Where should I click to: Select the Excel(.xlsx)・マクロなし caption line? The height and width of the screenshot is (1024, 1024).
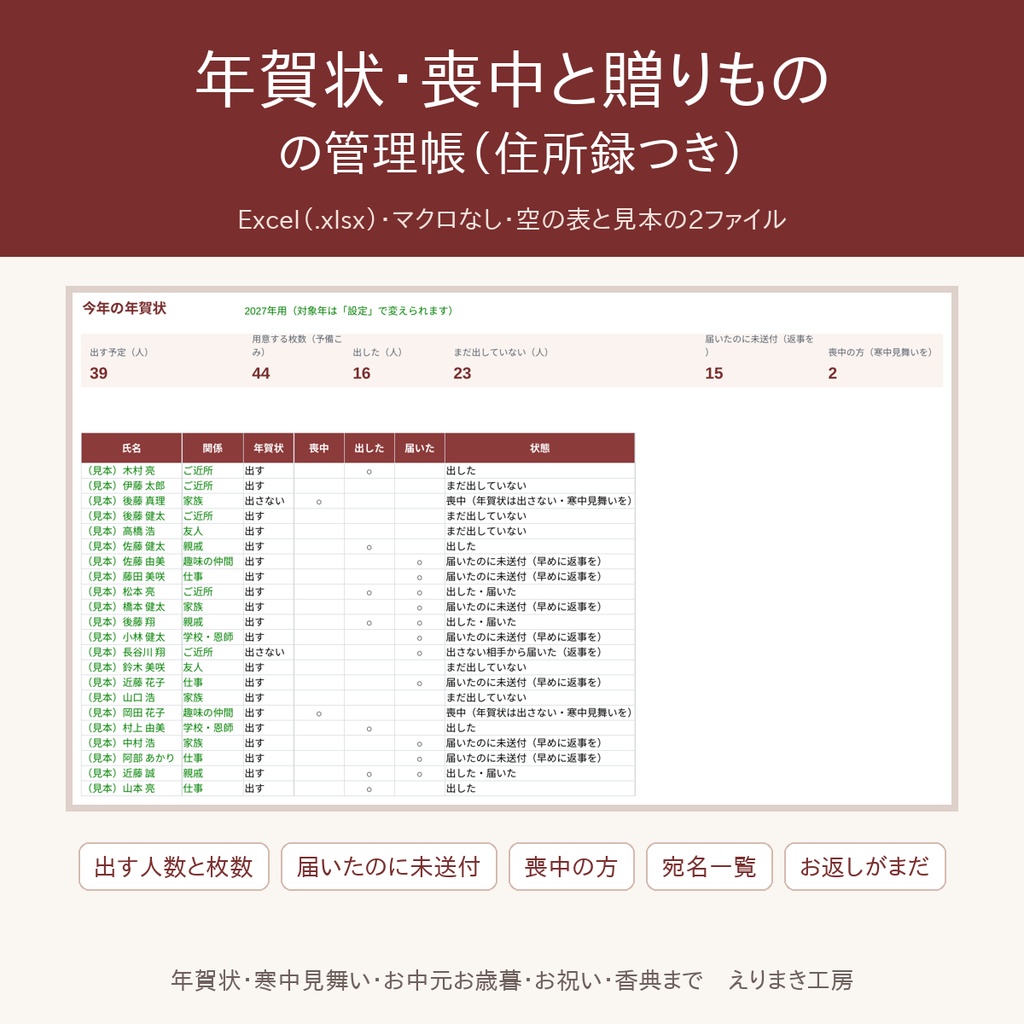coord(512,219)
